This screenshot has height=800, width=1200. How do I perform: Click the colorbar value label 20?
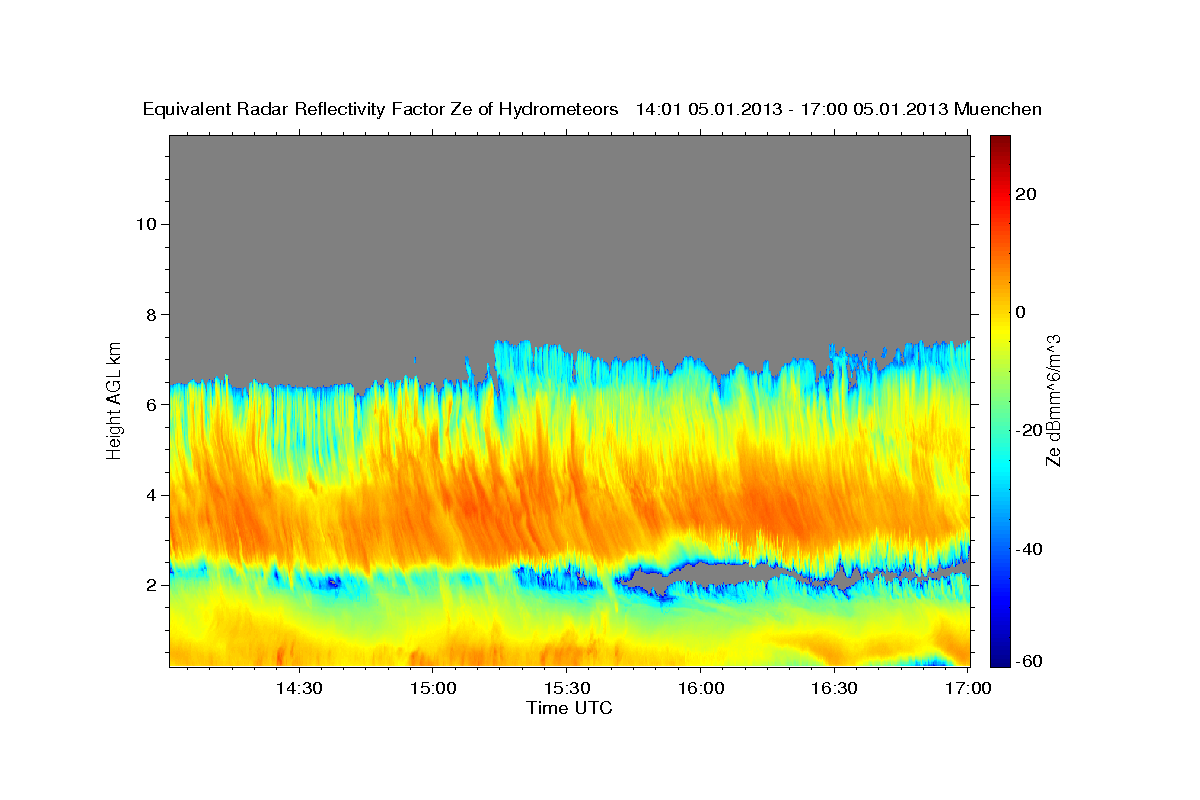point(1025,194)
